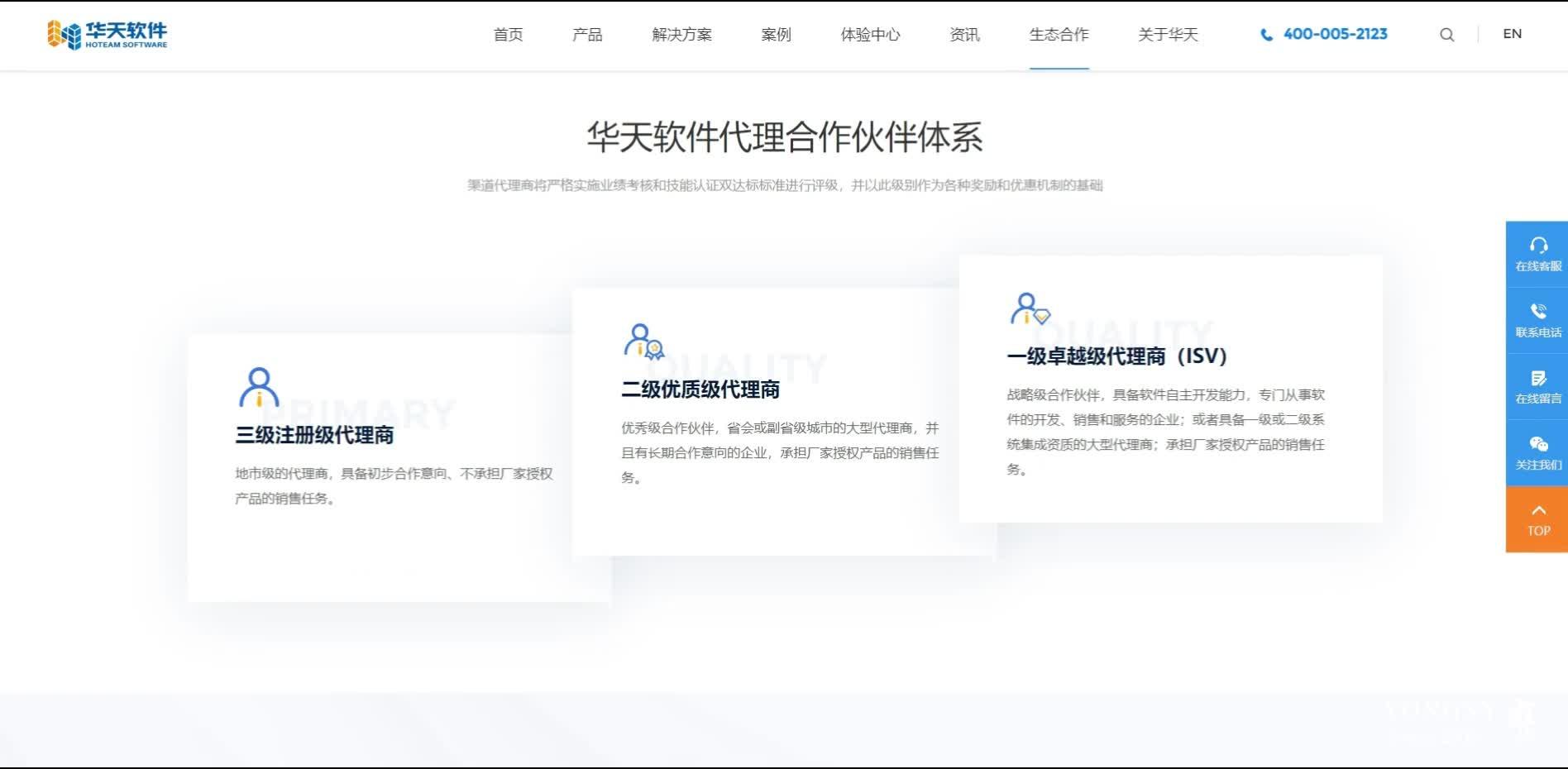Open 在线客服 online support sidebar button
Image resolution: width=1568 pixels, height=769 pixels.
1538,255
